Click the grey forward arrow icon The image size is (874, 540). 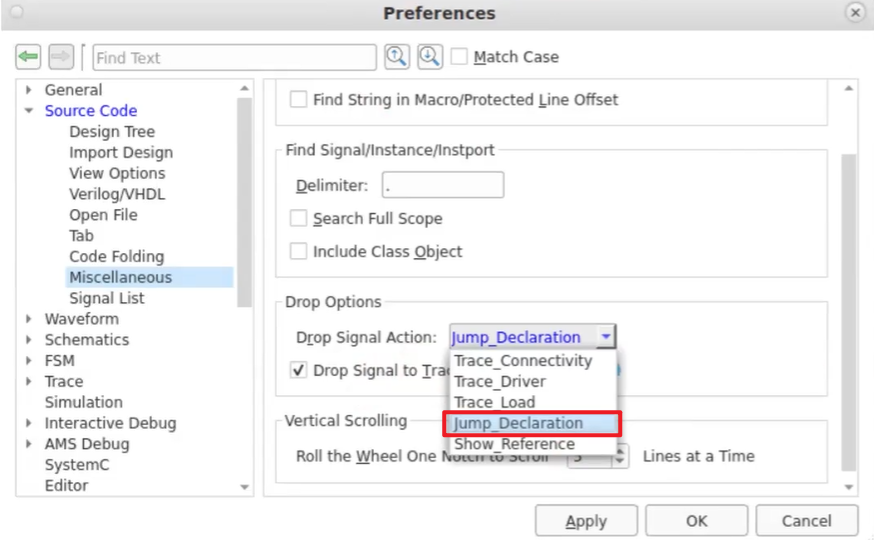(x=60, y=57)
